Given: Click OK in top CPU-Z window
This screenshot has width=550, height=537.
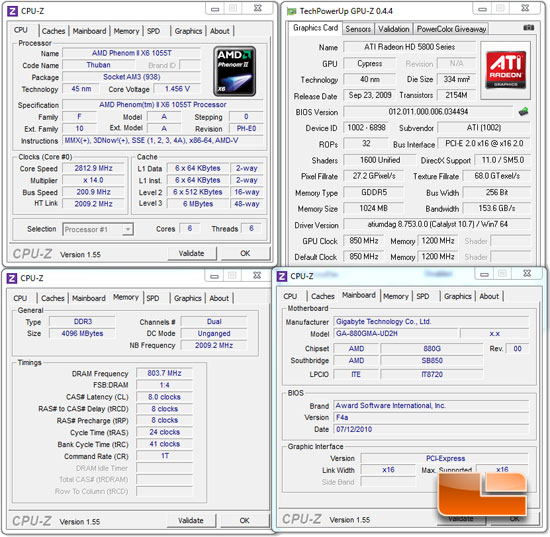Looking at the screenshot, I should (x=245, y=253).
